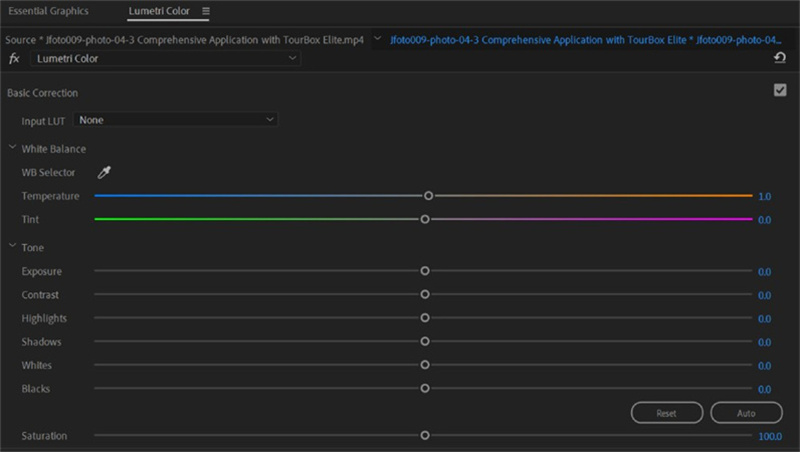
Task: Click the reset effect arrow icon
Action: click(779, 59)
